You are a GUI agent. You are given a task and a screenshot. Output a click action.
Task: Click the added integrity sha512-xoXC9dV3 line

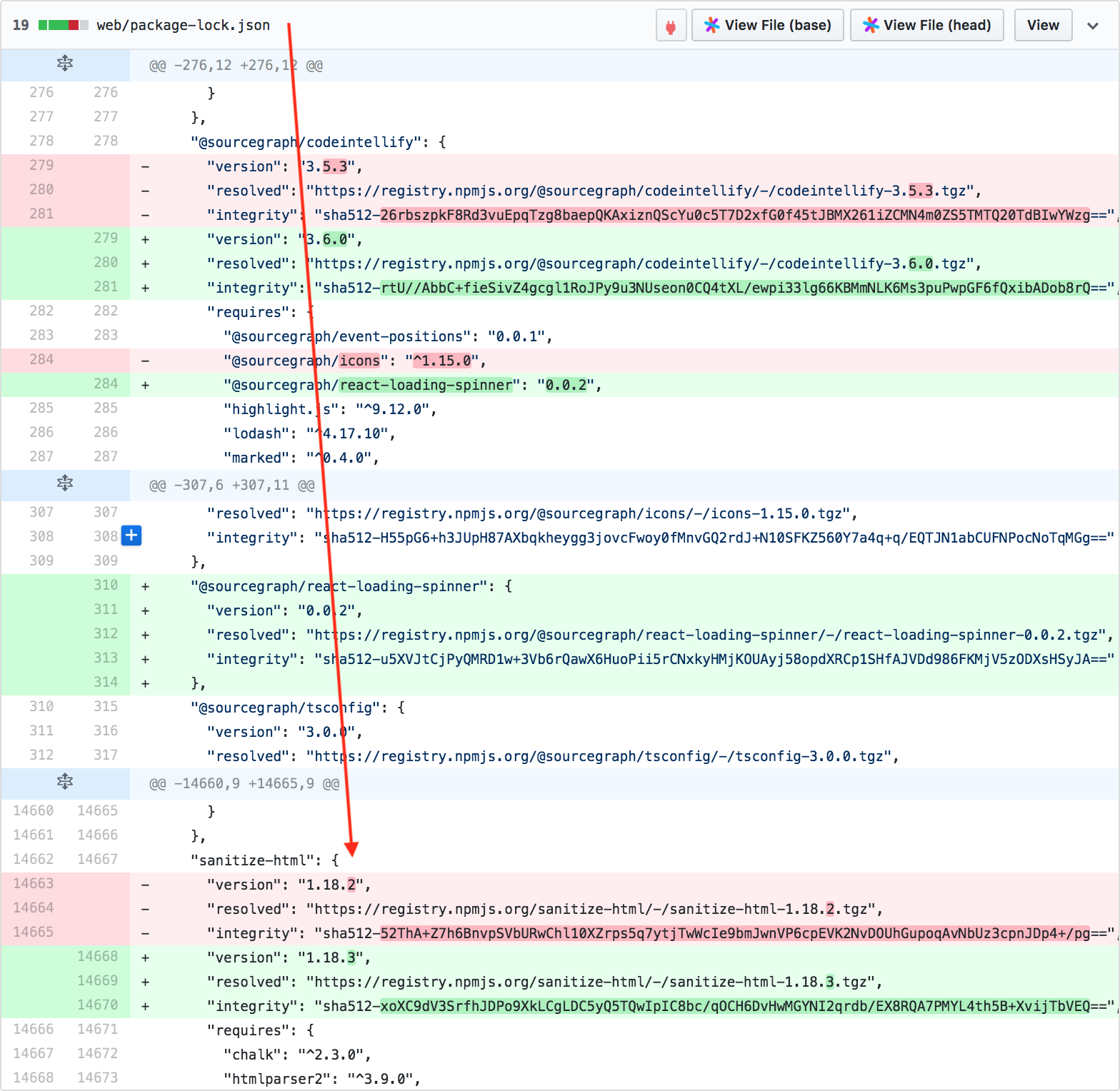(x=662, y=1006)
